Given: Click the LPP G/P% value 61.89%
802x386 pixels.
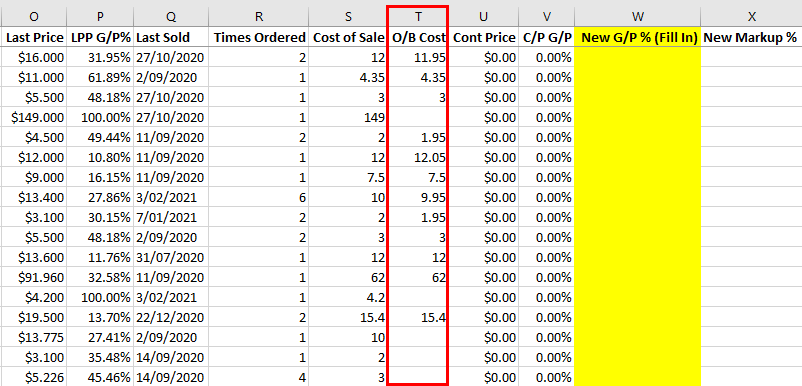Looking at the screenshot, I should pos(100,78).
